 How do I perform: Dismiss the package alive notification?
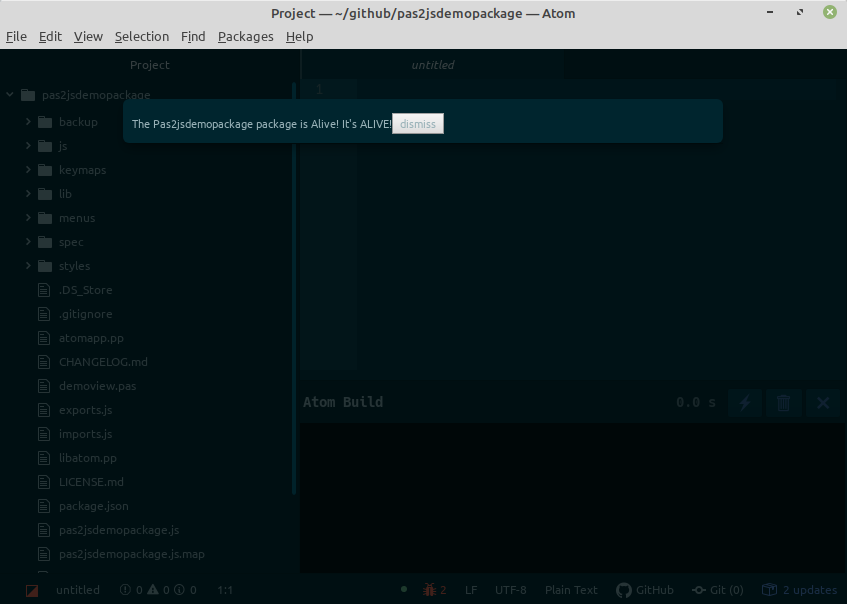click(418, 124)
